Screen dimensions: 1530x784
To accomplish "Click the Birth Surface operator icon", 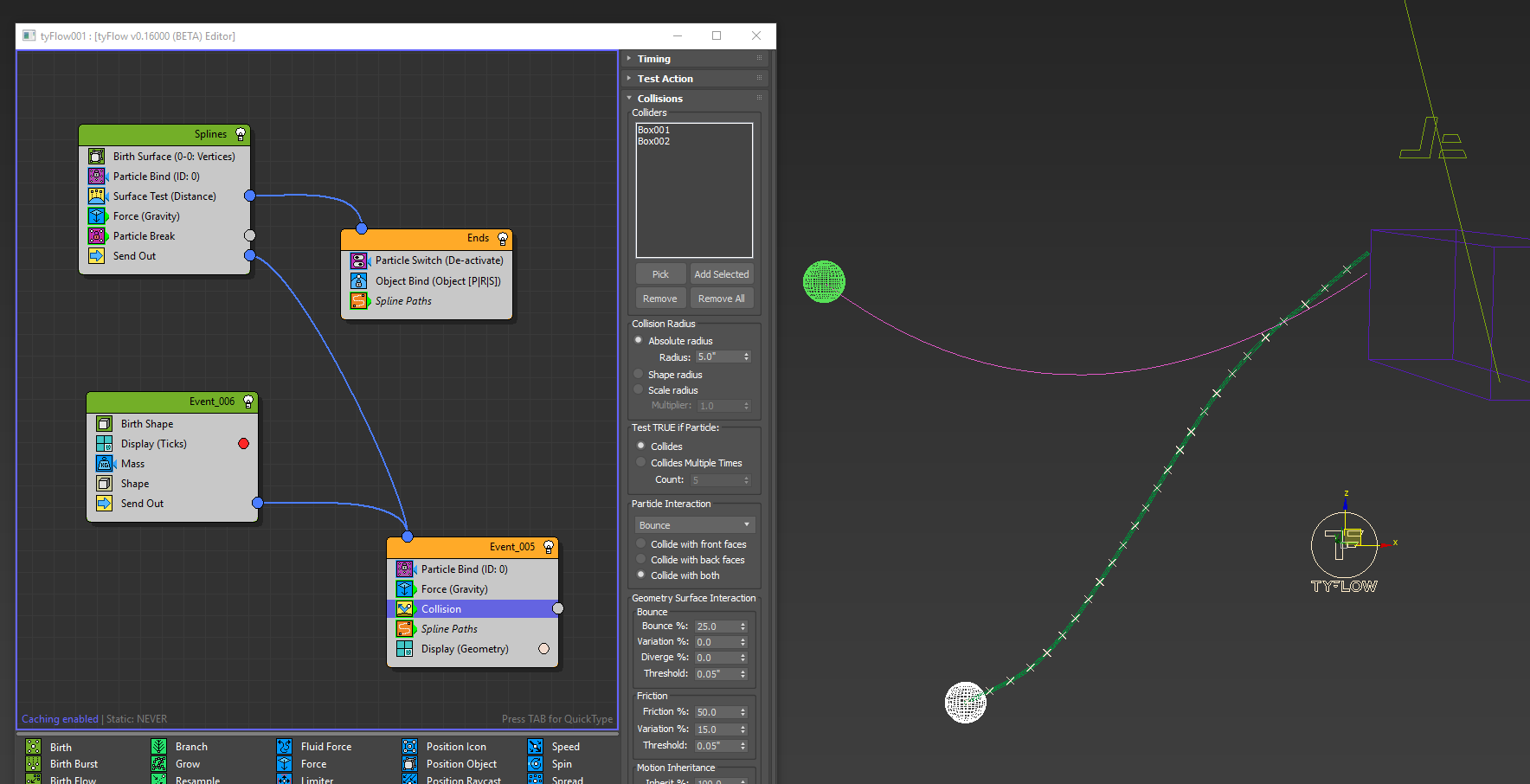I will [x=97, y=157].
